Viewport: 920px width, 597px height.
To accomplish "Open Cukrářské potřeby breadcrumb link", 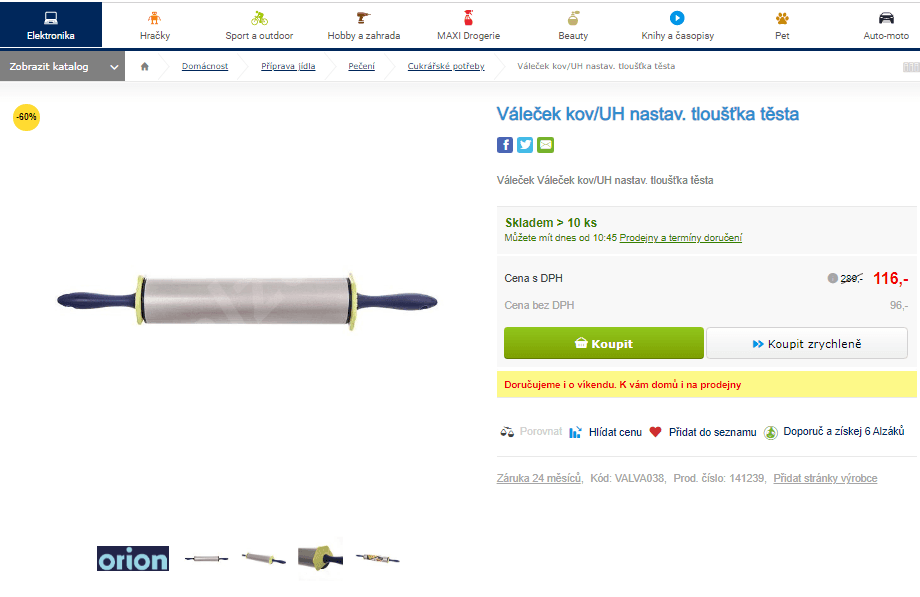I will [x=446, y=66].
